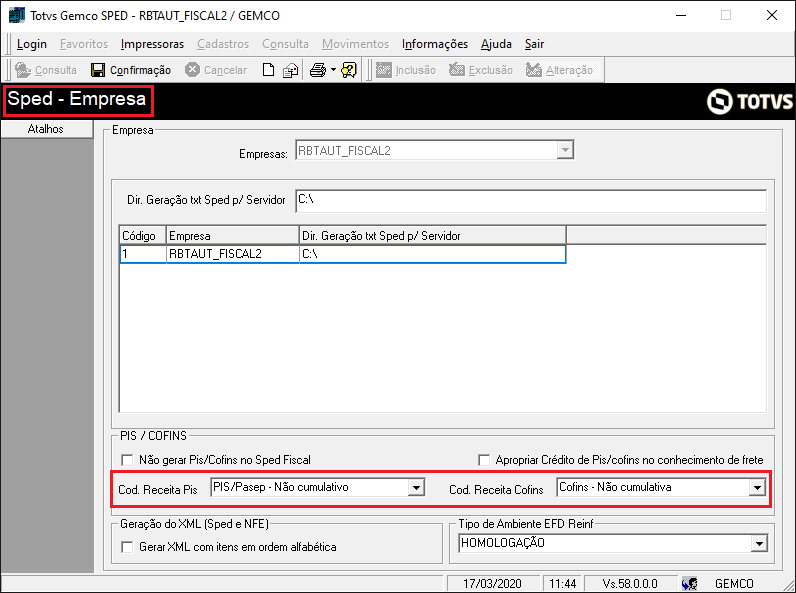Viewport: 796px width, 593px height.
Task: Open the Ajuda menu
Action: click(496, 44)
